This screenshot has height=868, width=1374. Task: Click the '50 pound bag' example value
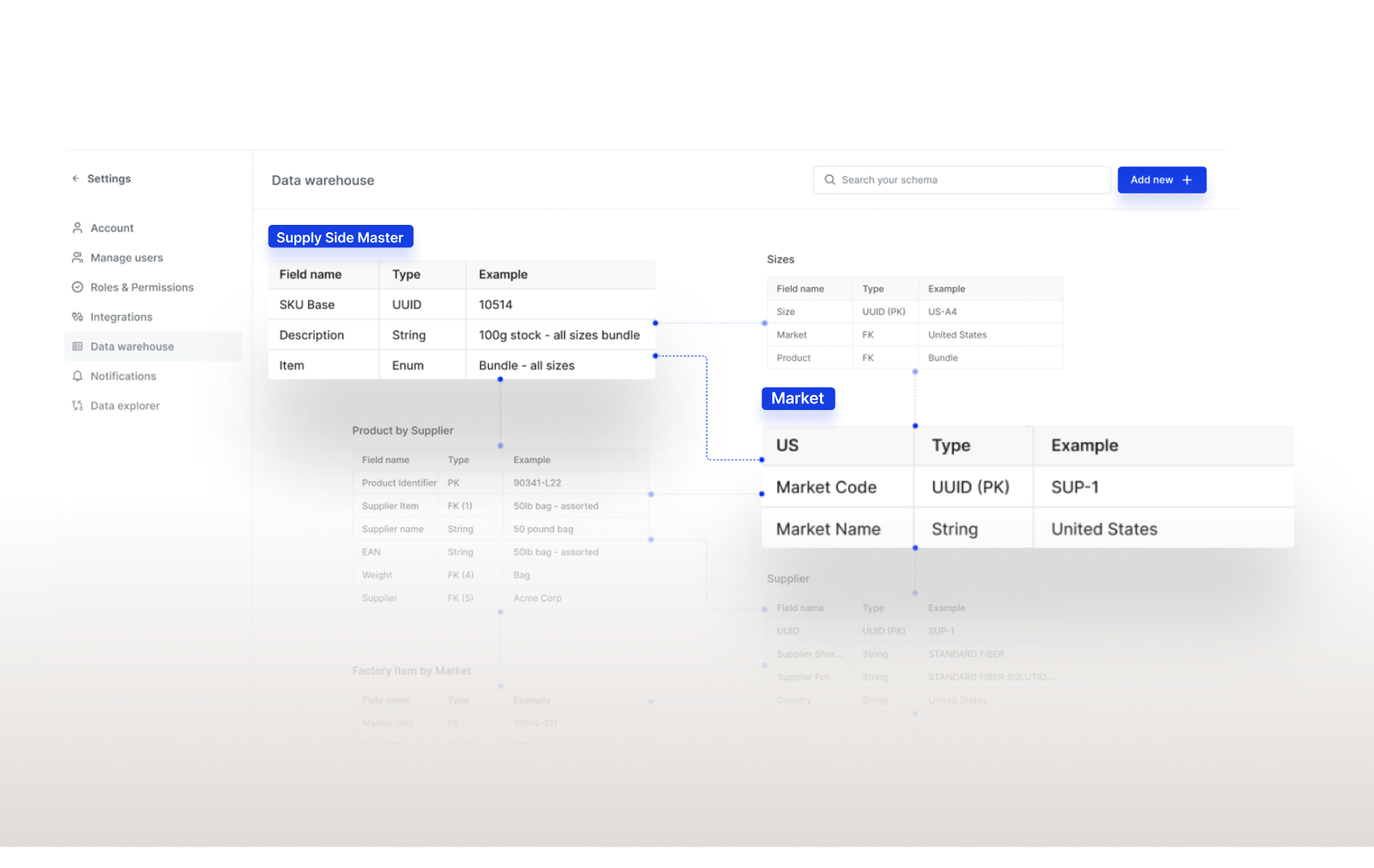543,529
